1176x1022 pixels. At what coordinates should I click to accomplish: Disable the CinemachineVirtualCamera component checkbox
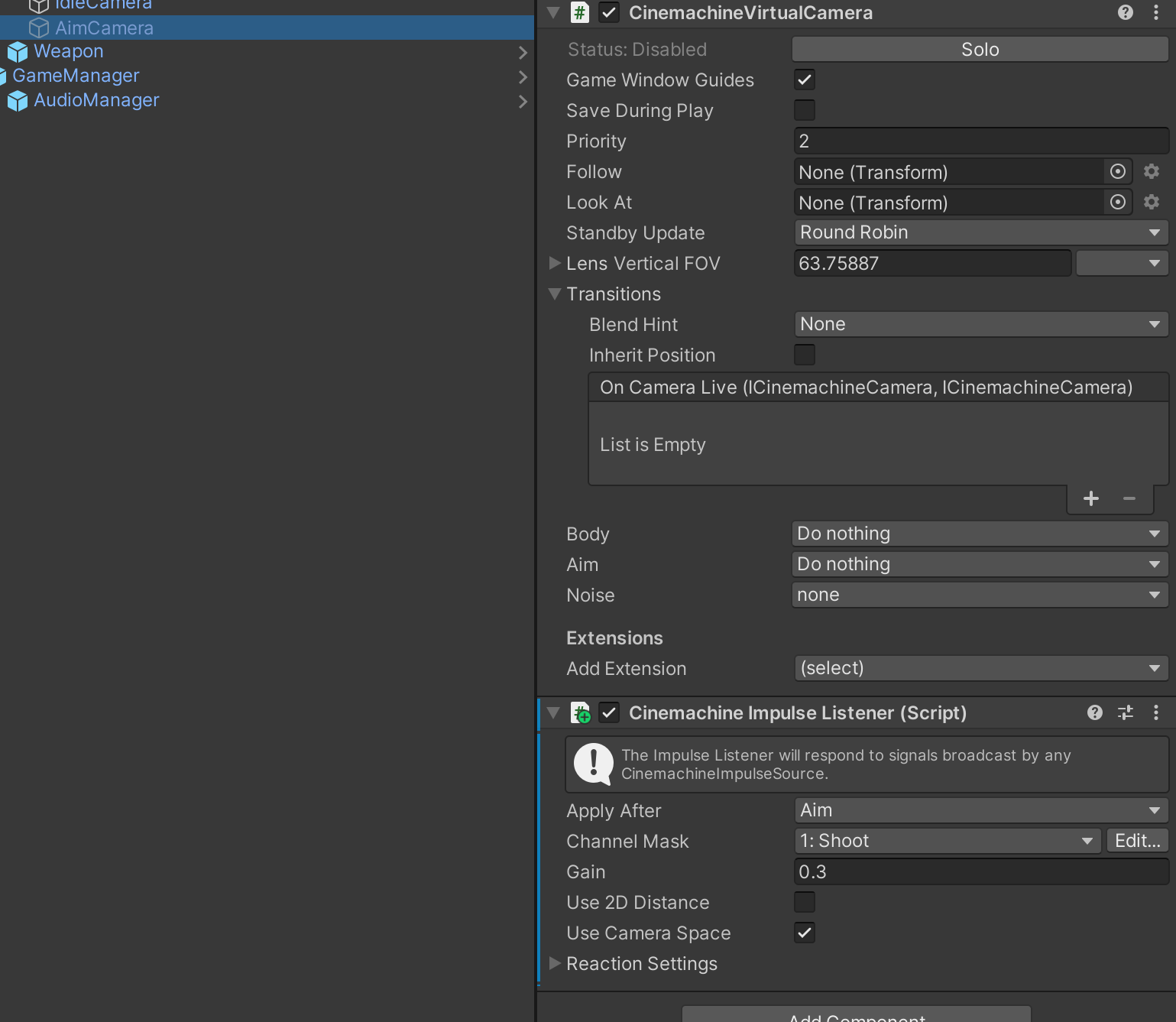609,12
